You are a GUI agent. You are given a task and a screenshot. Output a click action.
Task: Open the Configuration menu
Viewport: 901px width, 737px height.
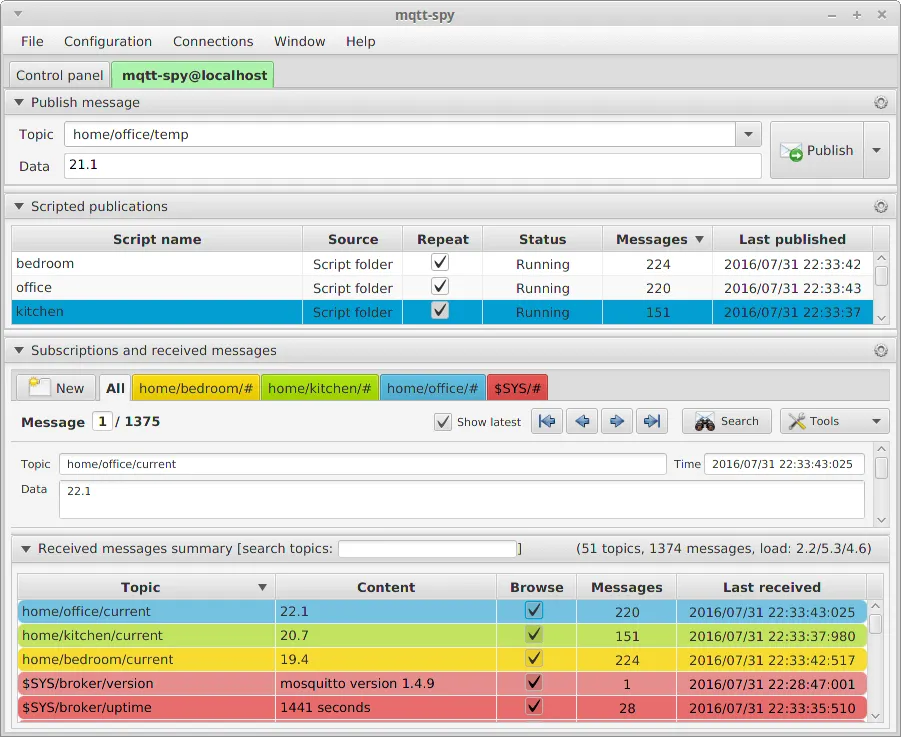coord(108,41)
